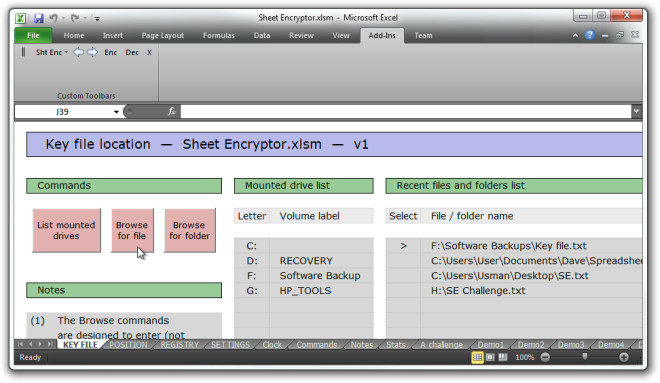Screen dimensions: 660x383
Task: Switch to the View tab
Action: pos(341,35)
